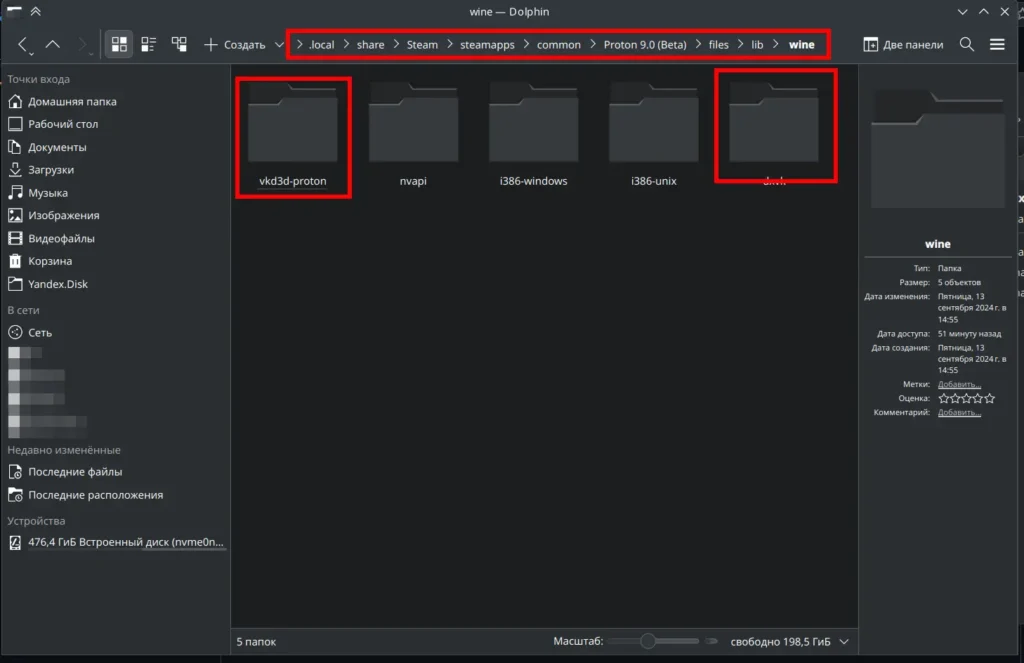This screenshot has width=1024, height=663.
Task: Click Добавить link next to Комментарий
Action: click(x=959, y=412)
